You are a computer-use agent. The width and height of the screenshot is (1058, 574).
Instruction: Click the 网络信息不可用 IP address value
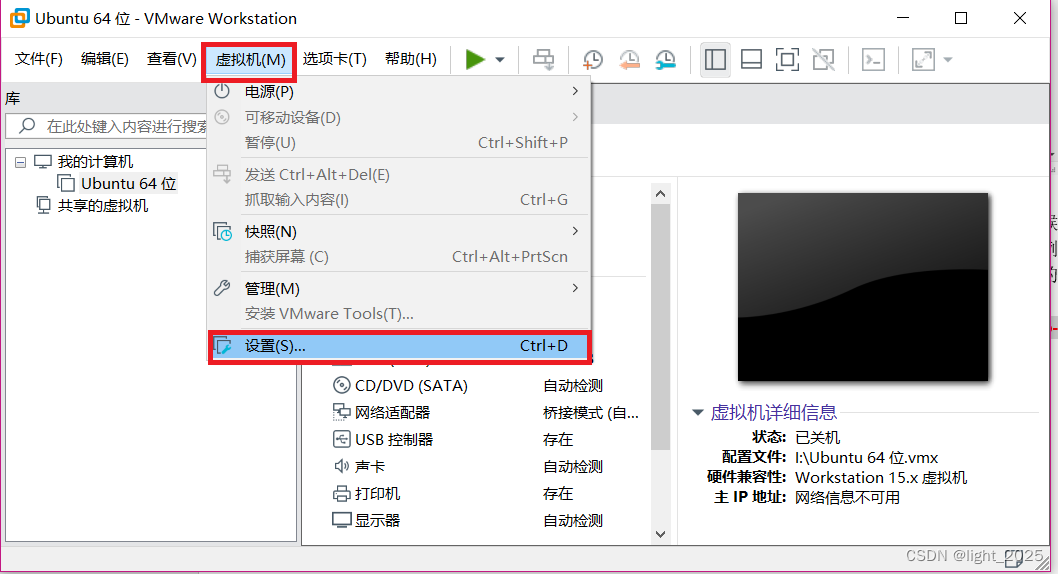pos(847,498)
